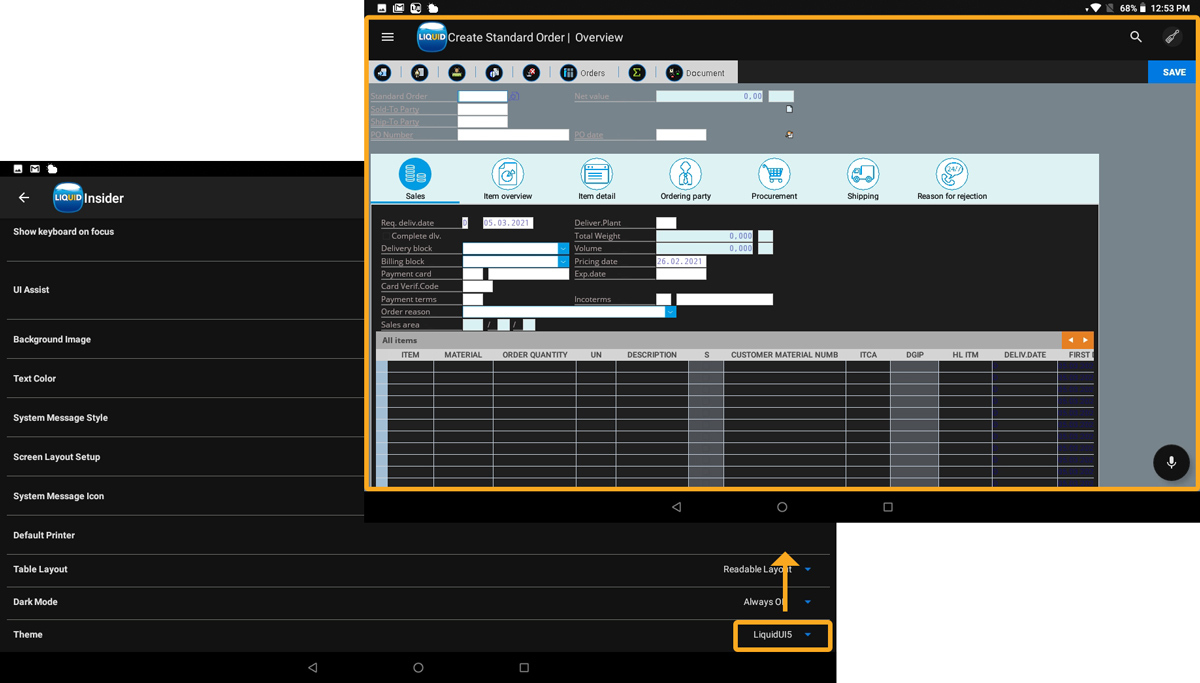Click the sigma sum toolbar icon
The height and width of the screenshot is (683, 1200).
[636, 73]
